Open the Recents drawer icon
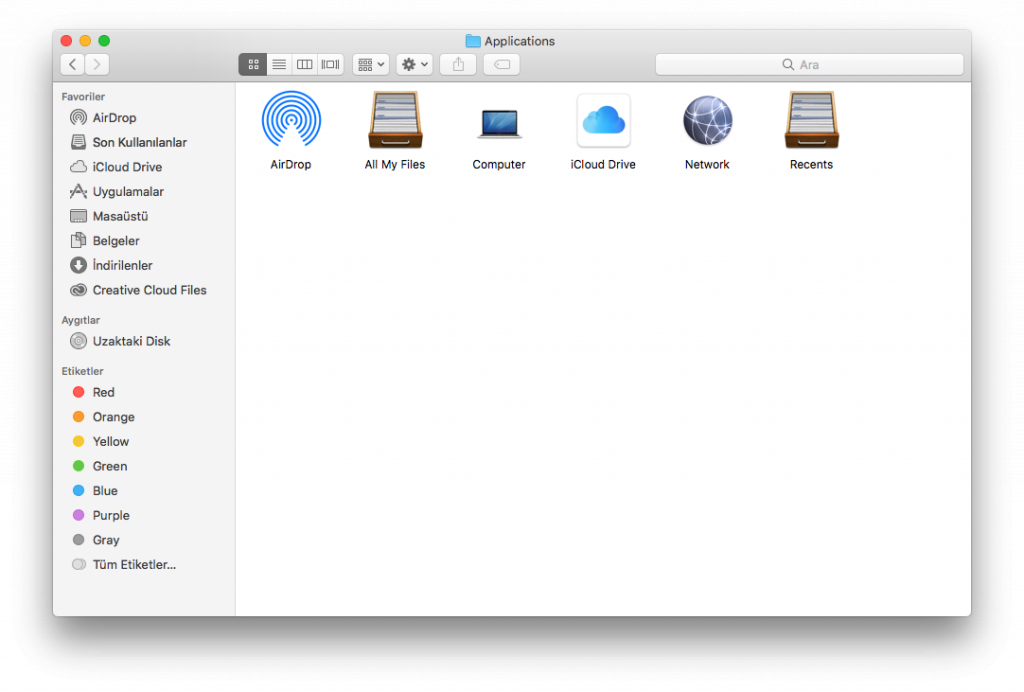 point(811,120)
